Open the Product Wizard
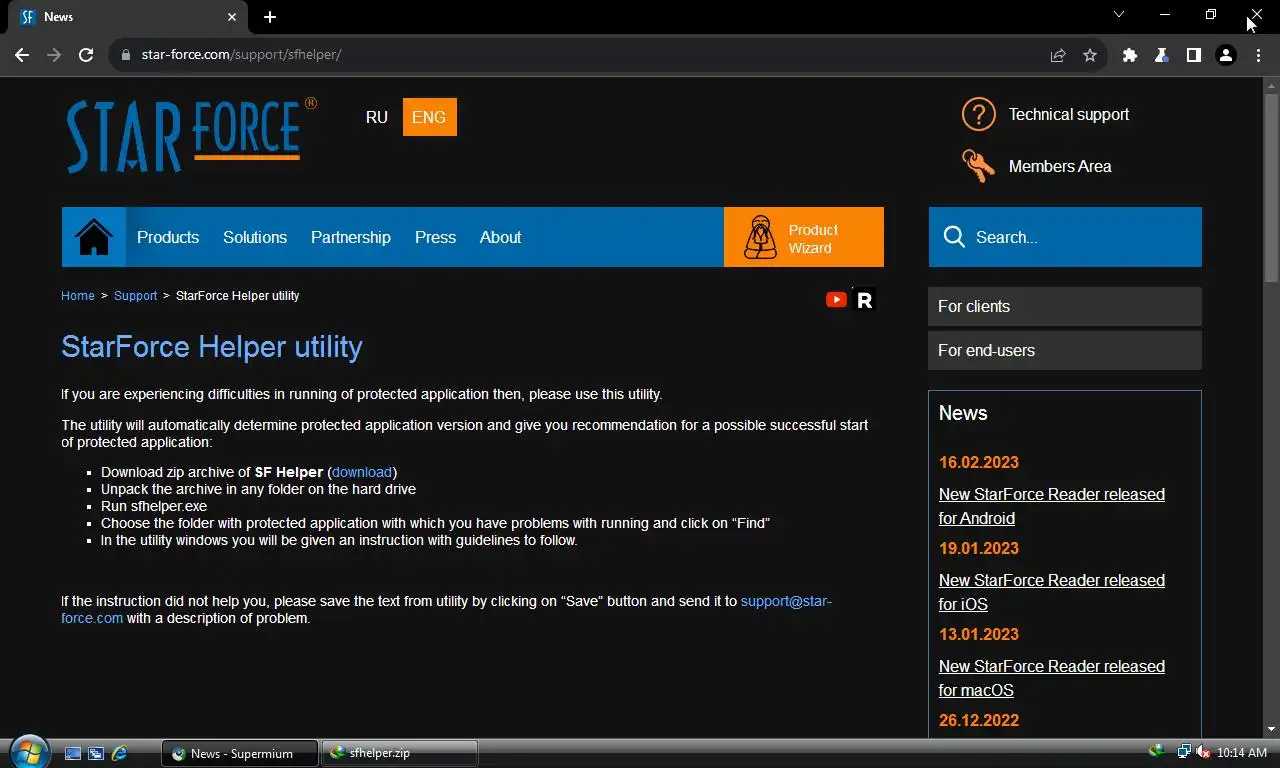 pos(804,237)
